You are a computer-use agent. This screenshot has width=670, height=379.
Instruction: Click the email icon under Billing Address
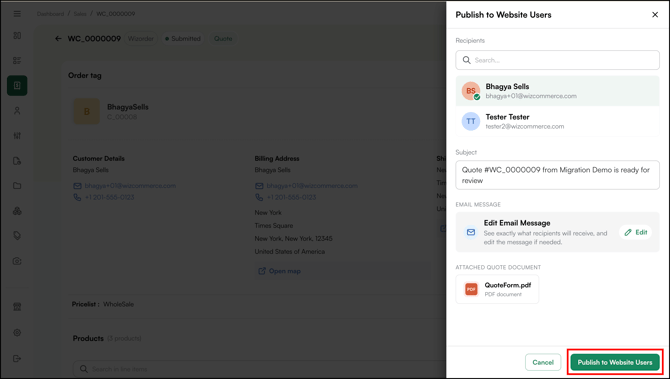point(259,186)
